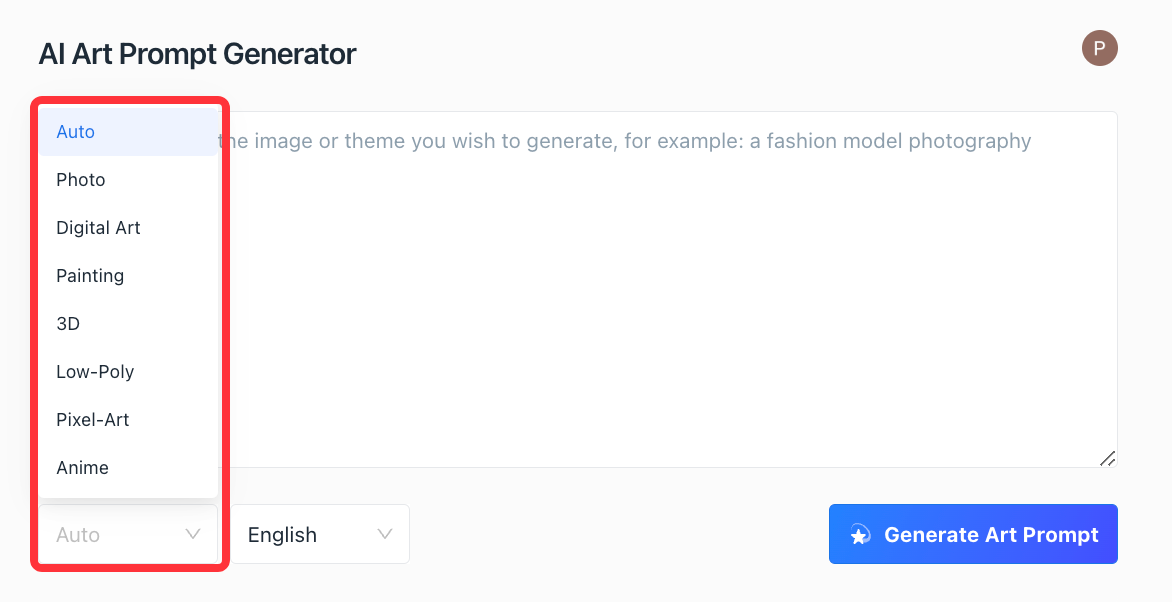Click the text area resize handle
The width and height of the screenshot is (1172, 602).
coord(1108,458)
